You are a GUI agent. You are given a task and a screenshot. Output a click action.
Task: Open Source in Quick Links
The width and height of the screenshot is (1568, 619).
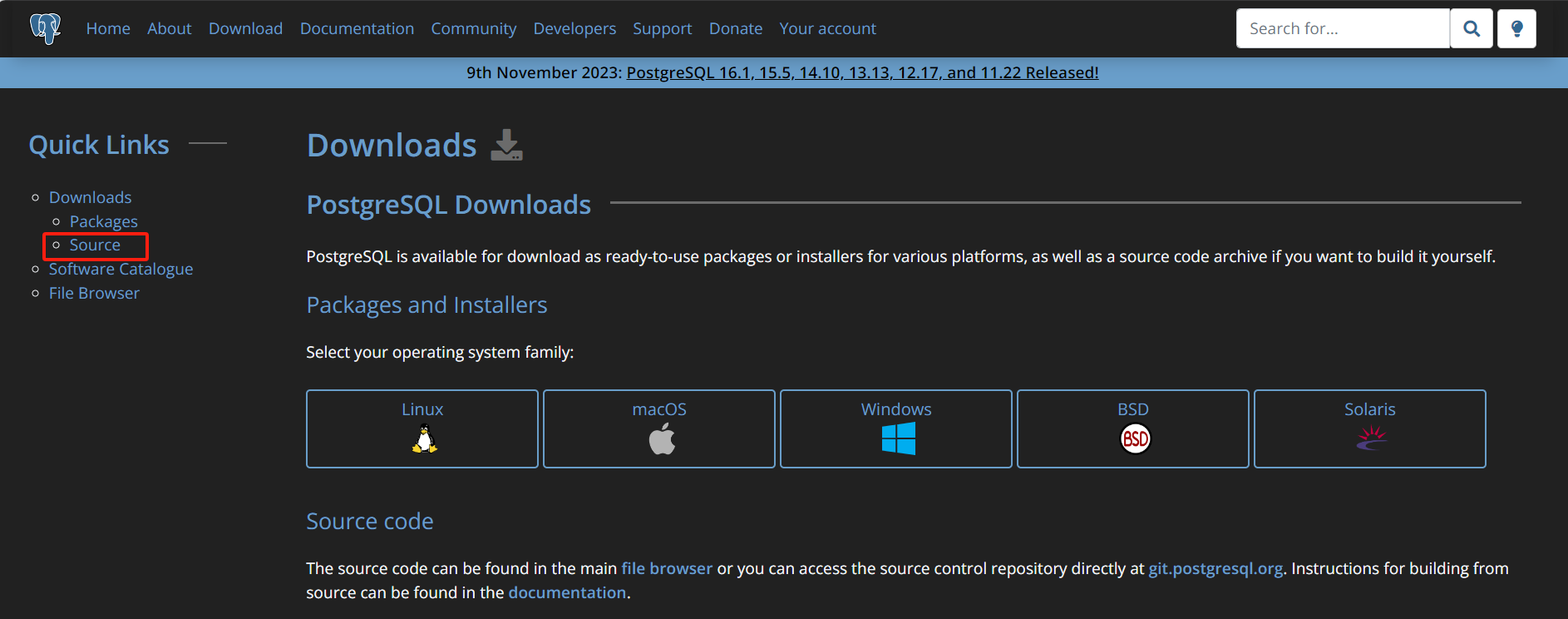pos(95,245)
